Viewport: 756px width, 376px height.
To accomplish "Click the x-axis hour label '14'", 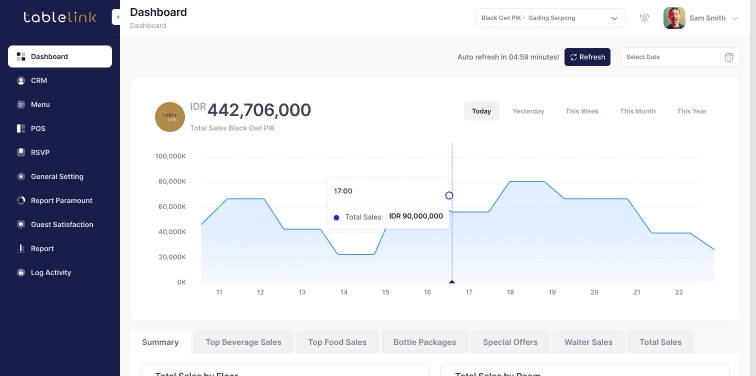I will [x=344, y=292].
